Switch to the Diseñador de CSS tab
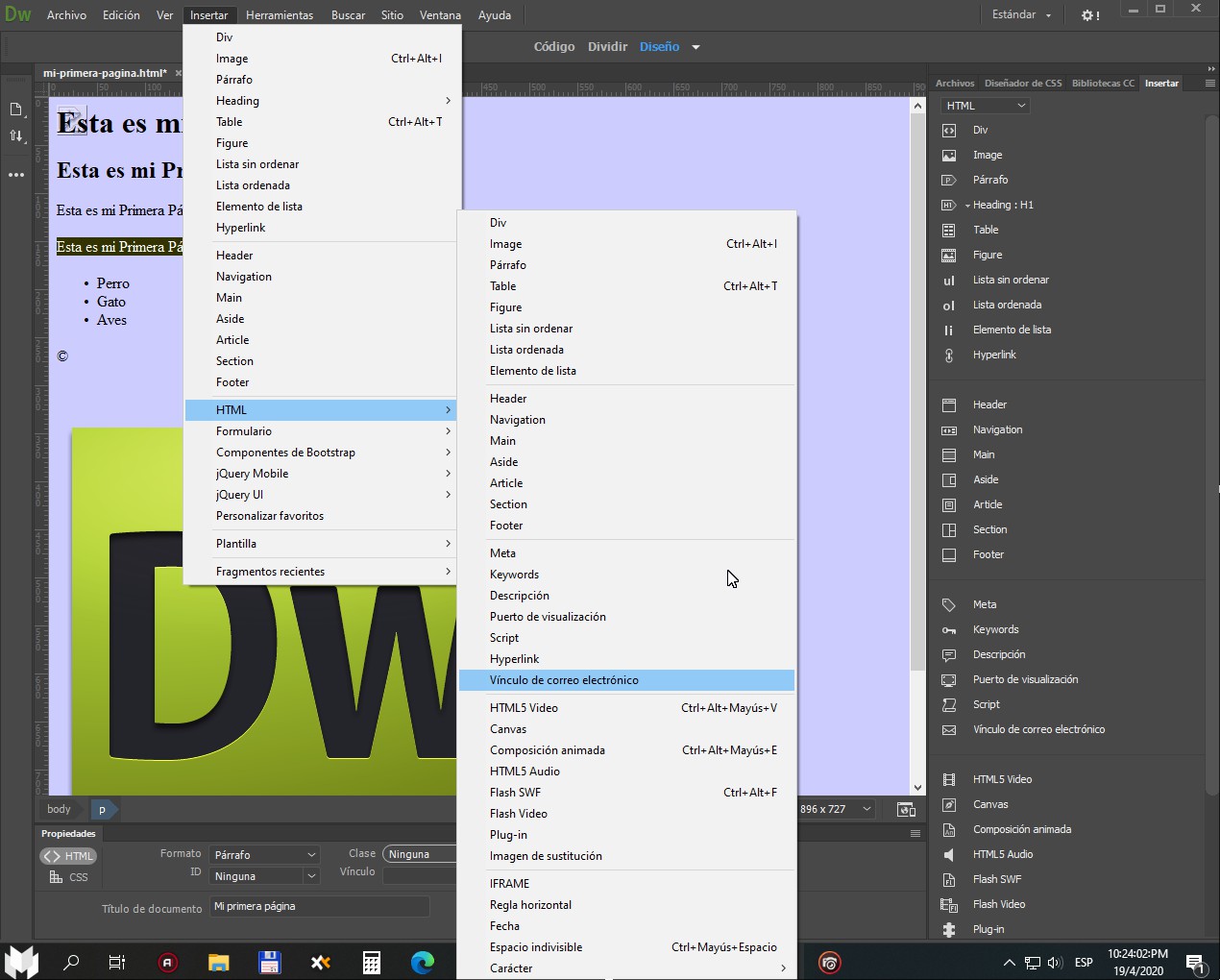Screen dimensions: 1220x980 [x=1023, y=84]
